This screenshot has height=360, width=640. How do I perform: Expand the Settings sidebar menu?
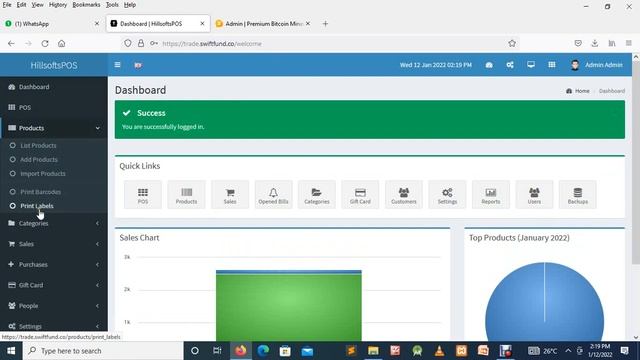(54, 326)
